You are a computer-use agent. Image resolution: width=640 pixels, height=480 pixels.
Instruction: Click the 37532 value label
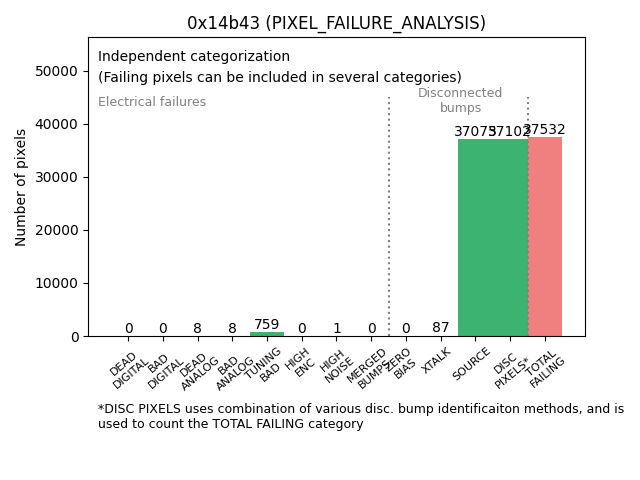546,130
